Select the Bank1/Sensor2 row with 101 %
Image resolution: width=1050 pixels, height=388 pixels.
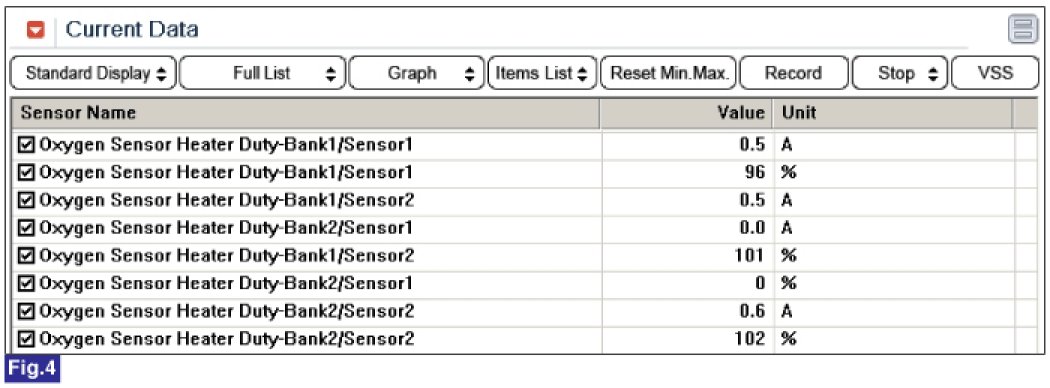point(514,256)
